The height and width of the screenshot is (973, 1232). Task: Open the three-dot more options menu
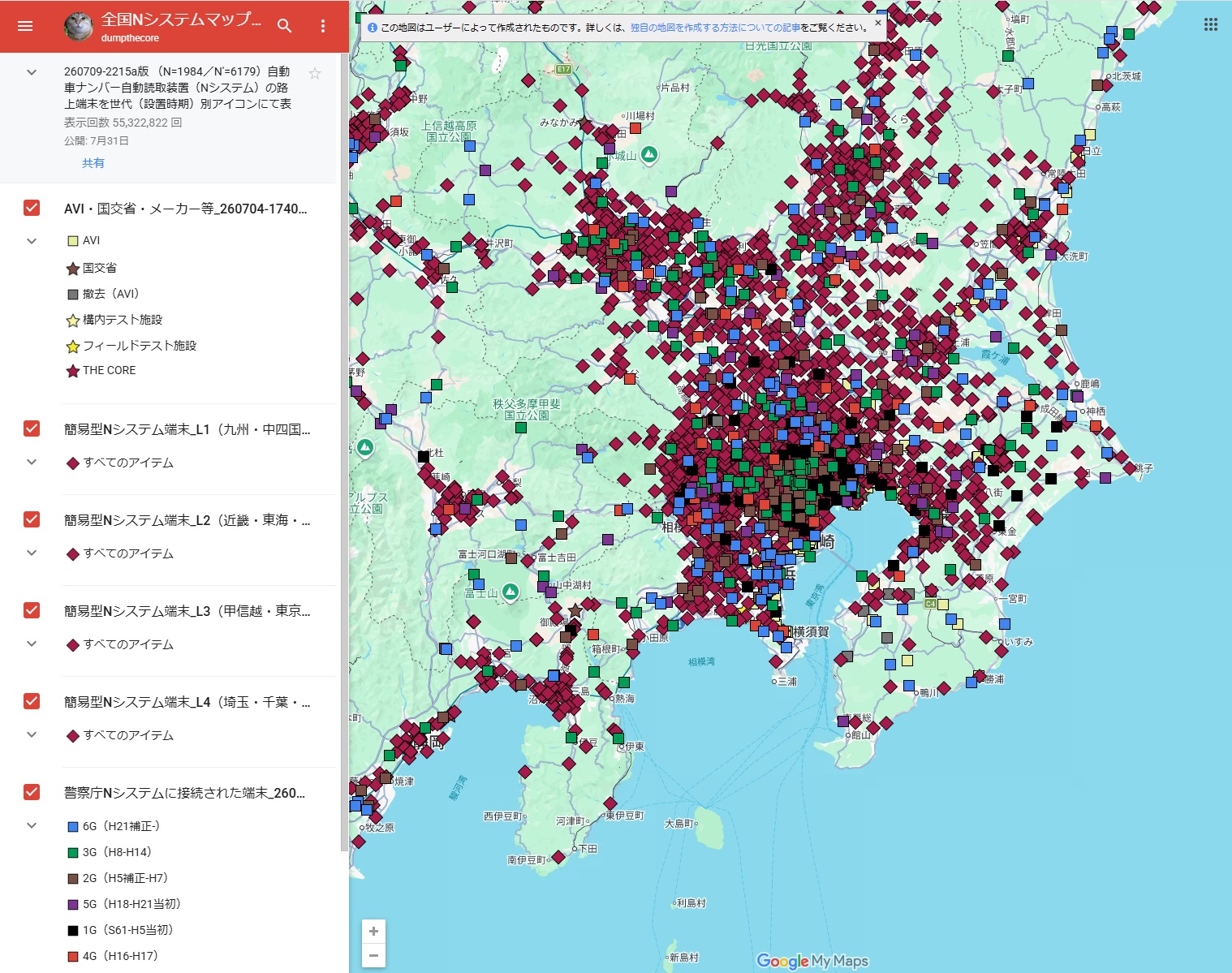323,26
